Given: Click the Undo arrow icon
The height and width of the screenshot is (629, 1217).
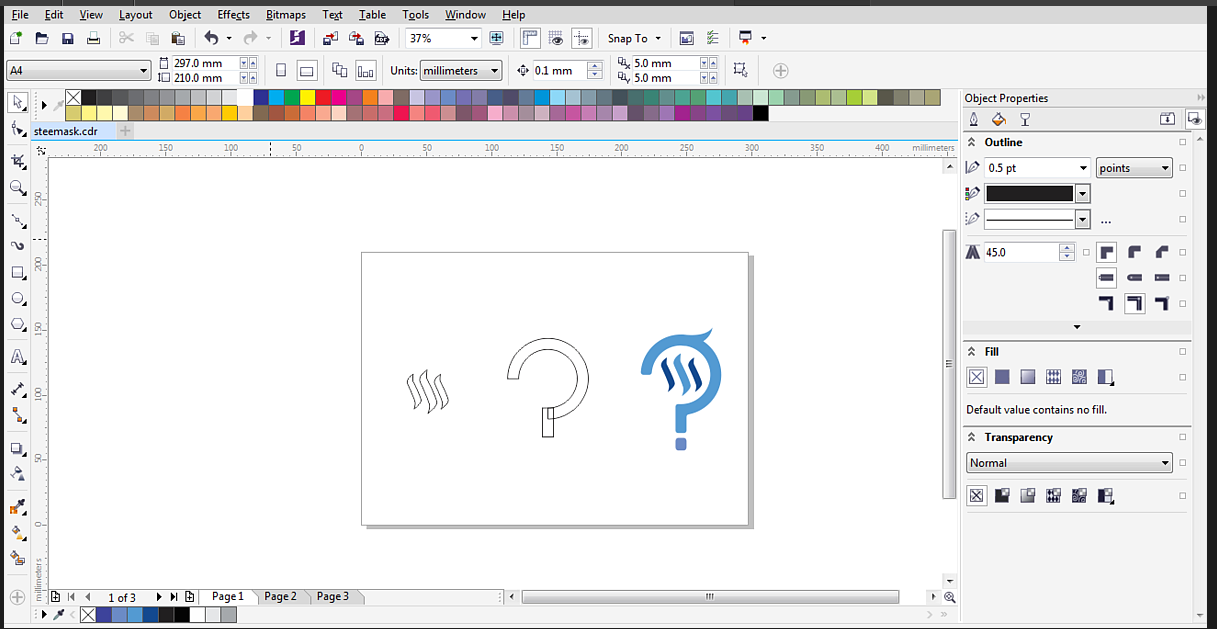Looking at the screenshot, I should (x=210, y=38).
